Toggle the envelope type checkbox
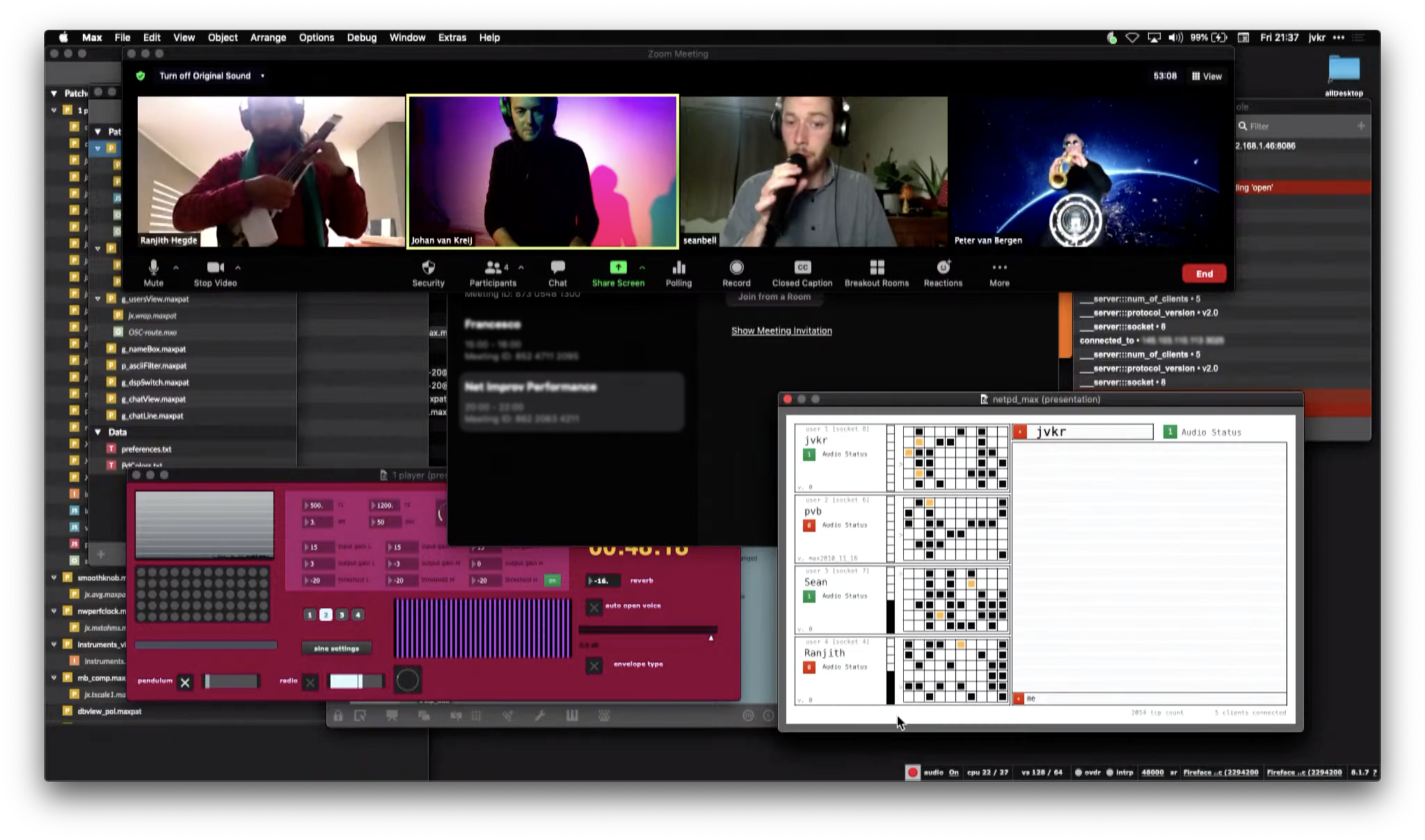The image size is (1425, 840). [594, 666]
